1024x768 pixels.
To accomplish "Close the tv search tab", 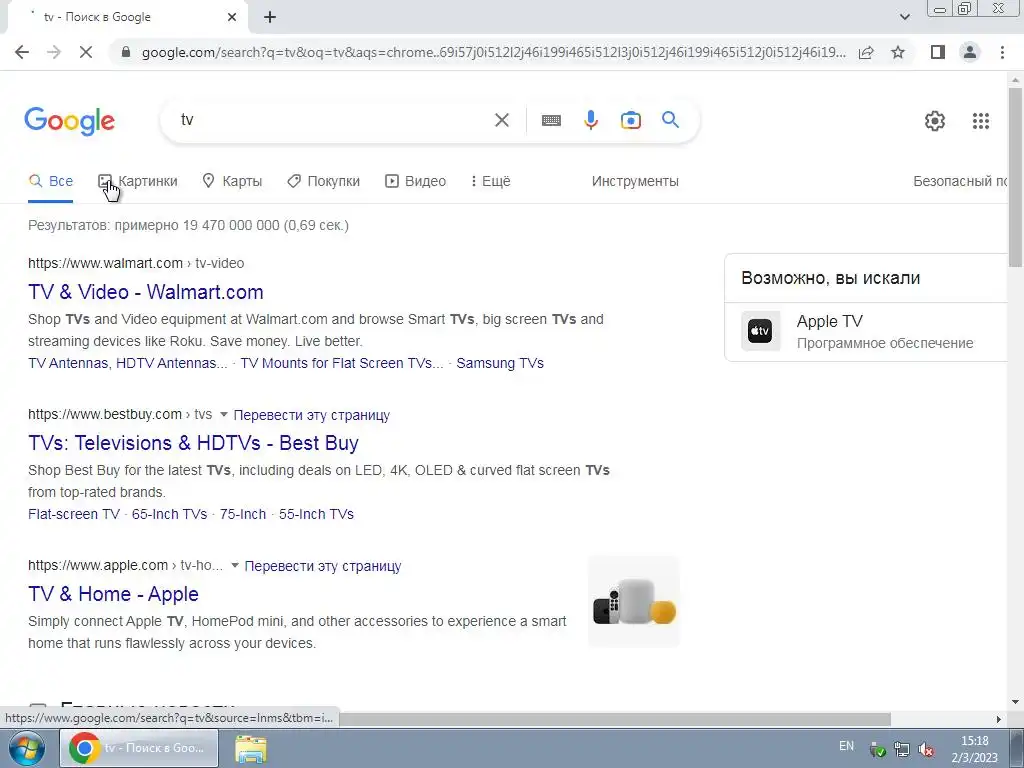I will pyautogui.click(x=232, y=17).
